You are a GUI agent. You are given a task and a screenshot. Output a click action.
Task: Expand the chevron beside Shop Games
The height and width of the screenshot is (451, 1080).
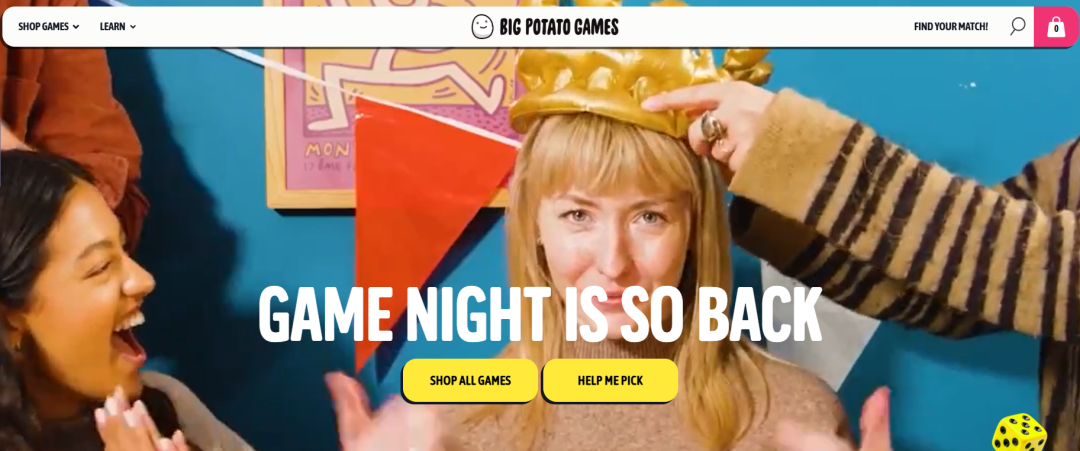pyautogui.click(x=76, y=27)
